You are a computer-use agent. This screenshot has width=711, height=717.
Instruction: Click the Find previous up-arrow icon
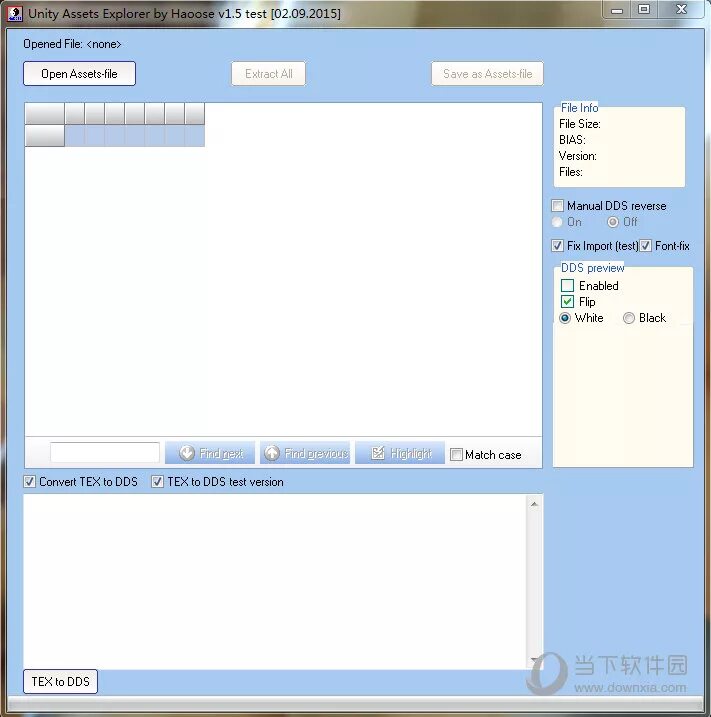pyautogui.click(x=272, y=453)
